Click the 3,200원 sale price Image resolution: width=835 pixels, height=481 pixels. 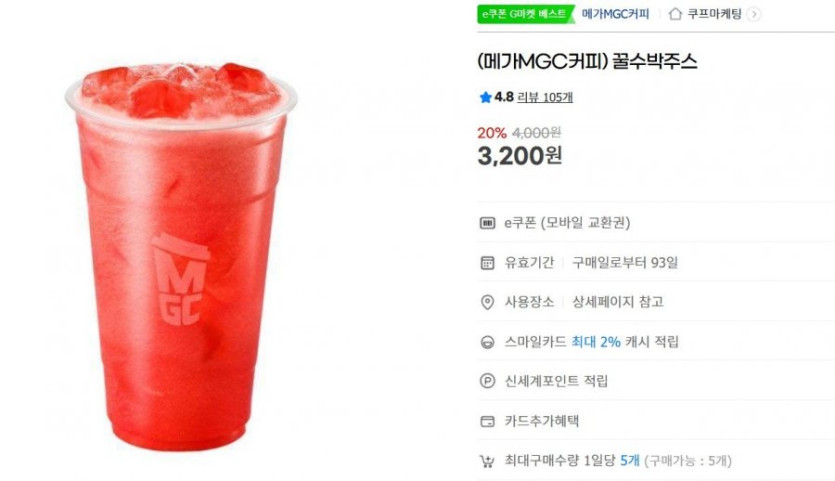[x=520, y=156]
